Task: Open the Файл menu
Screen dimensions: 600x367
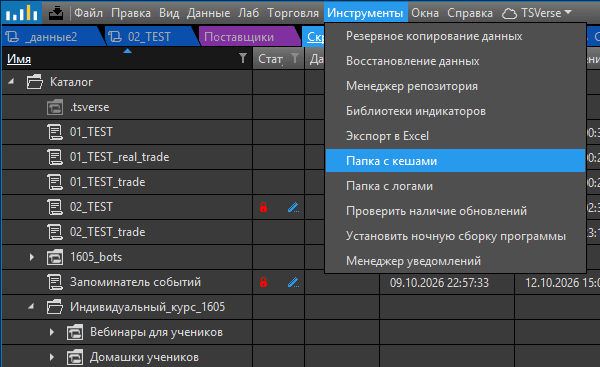Action: click(88, 13)
